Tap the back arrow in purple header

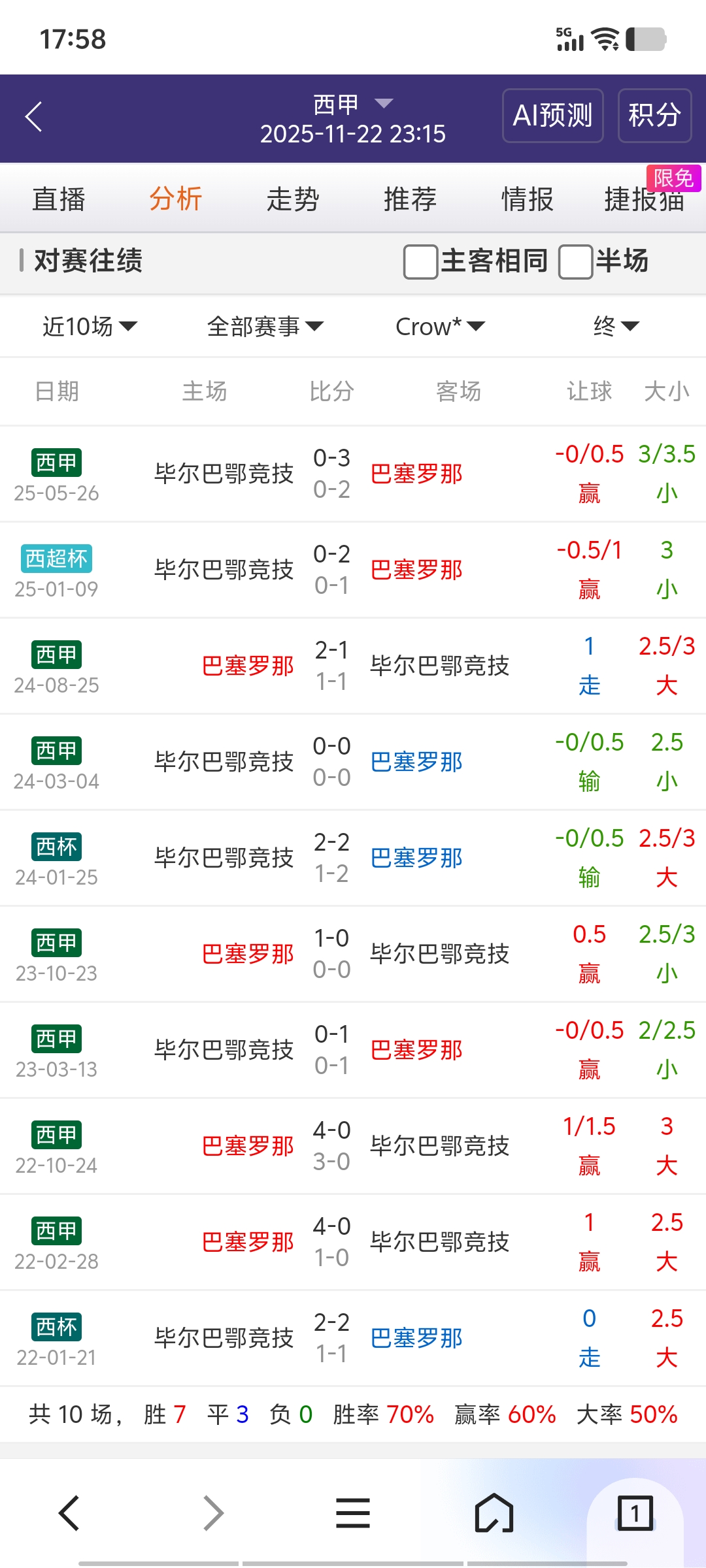pos(34,117)
